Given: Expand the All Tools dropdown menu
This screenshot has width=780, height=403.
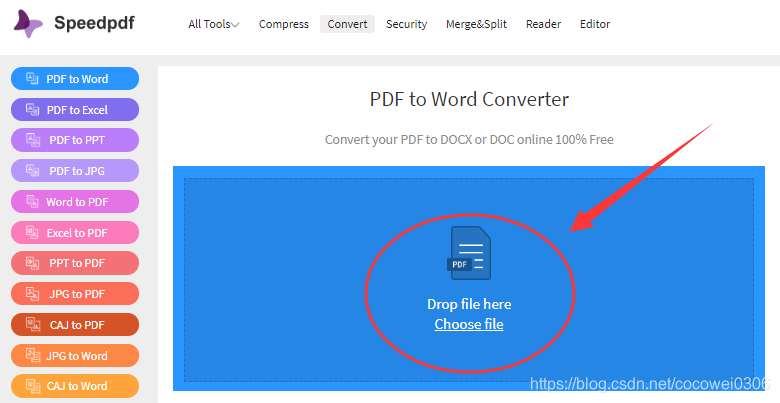Looking at the screenshot, I should [x=213, y=24].
